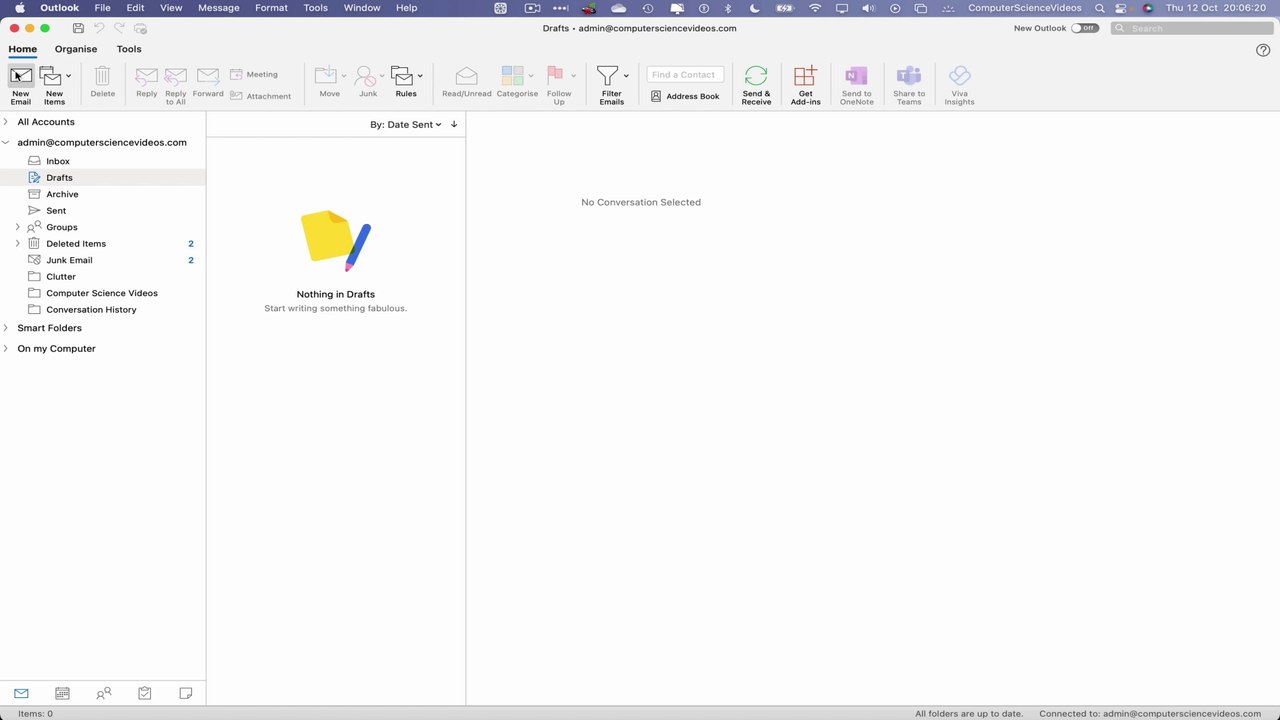Click the Delete trash icon
Screen dimensions: 1280x720
pyautogui.click(x=102, y=76)
